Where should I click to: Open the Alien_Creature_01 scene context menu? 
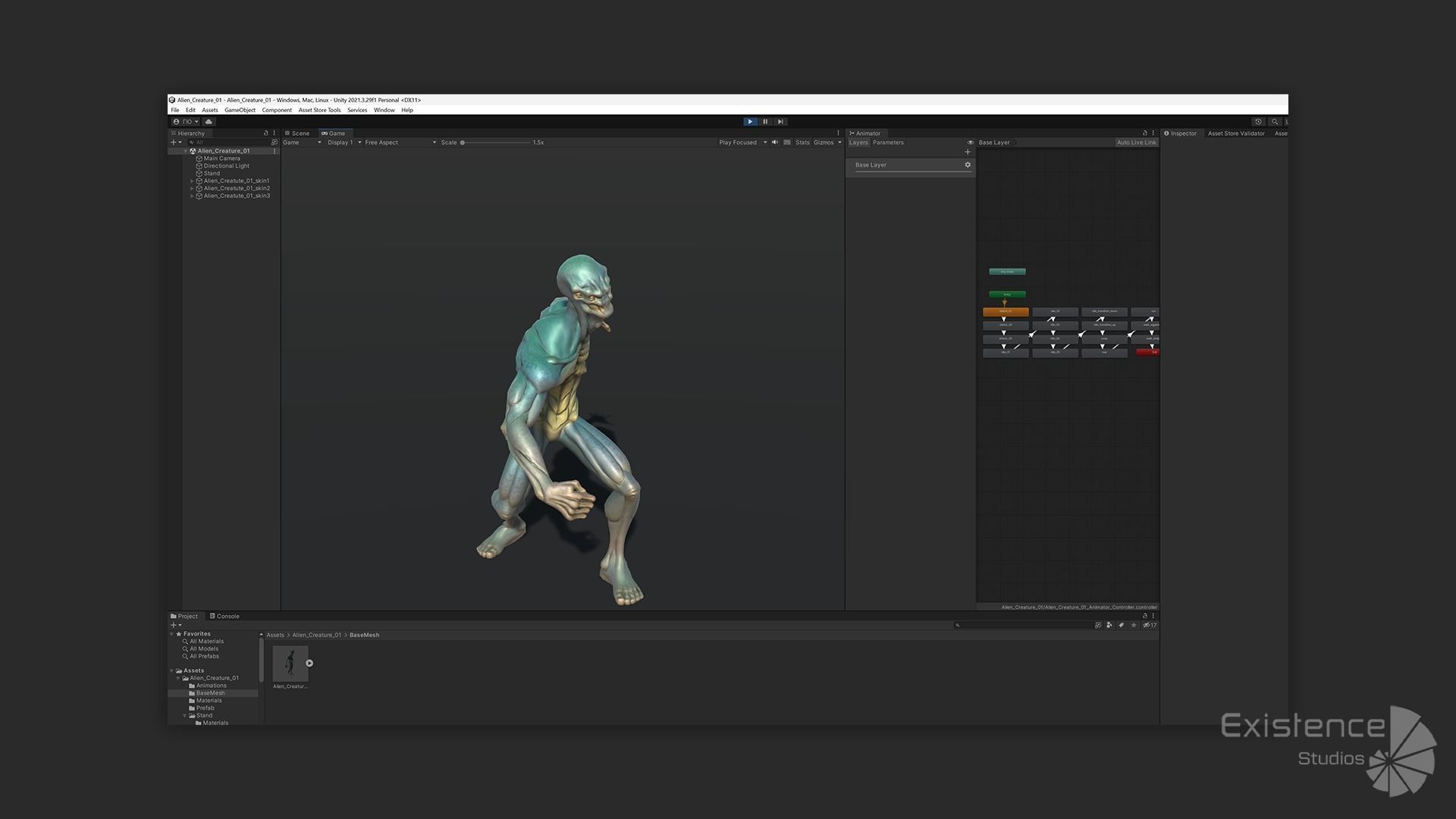click(275, 151)
